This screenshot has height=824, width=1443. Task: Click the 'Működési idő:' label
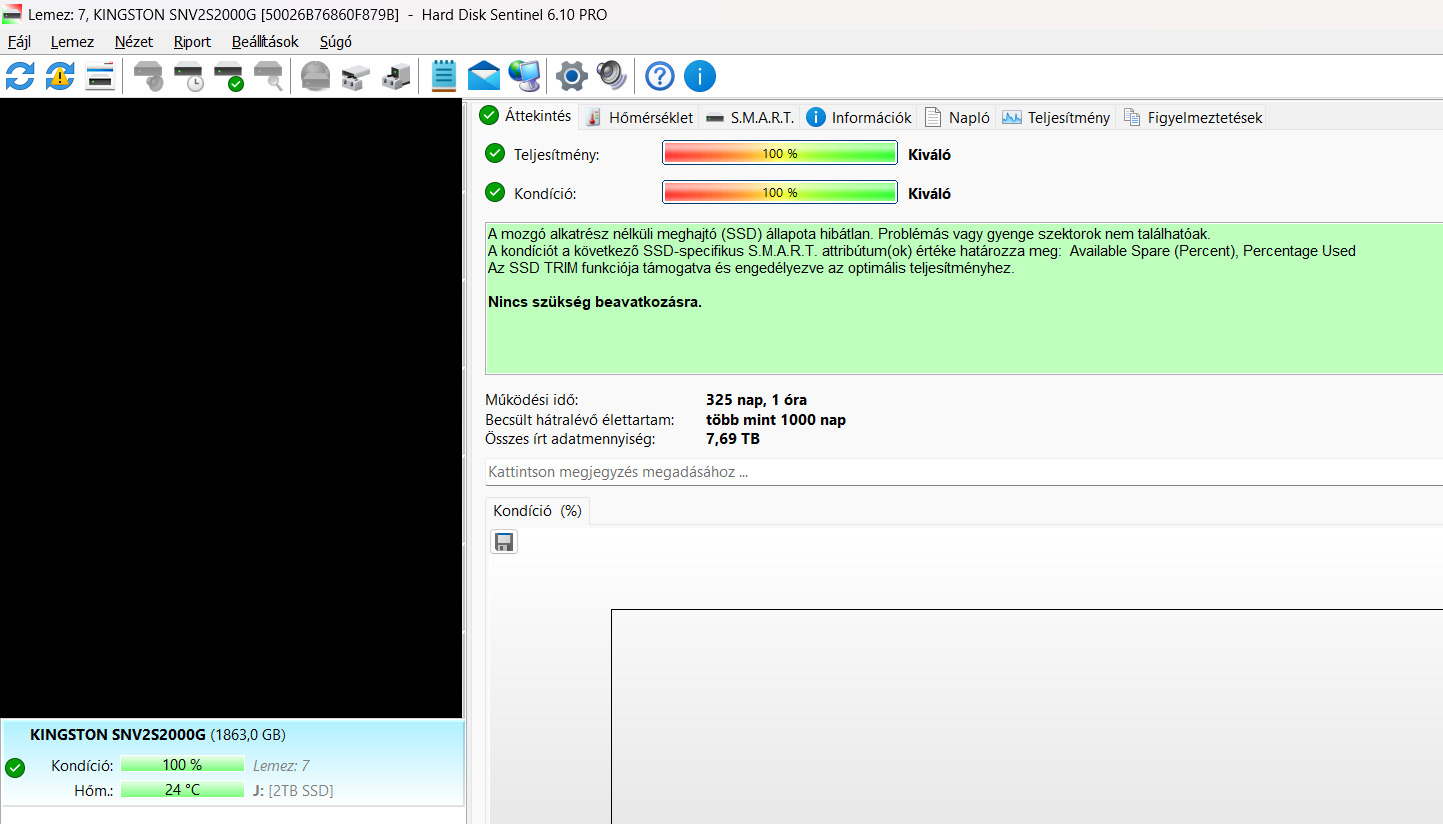[x=532, y=400]
